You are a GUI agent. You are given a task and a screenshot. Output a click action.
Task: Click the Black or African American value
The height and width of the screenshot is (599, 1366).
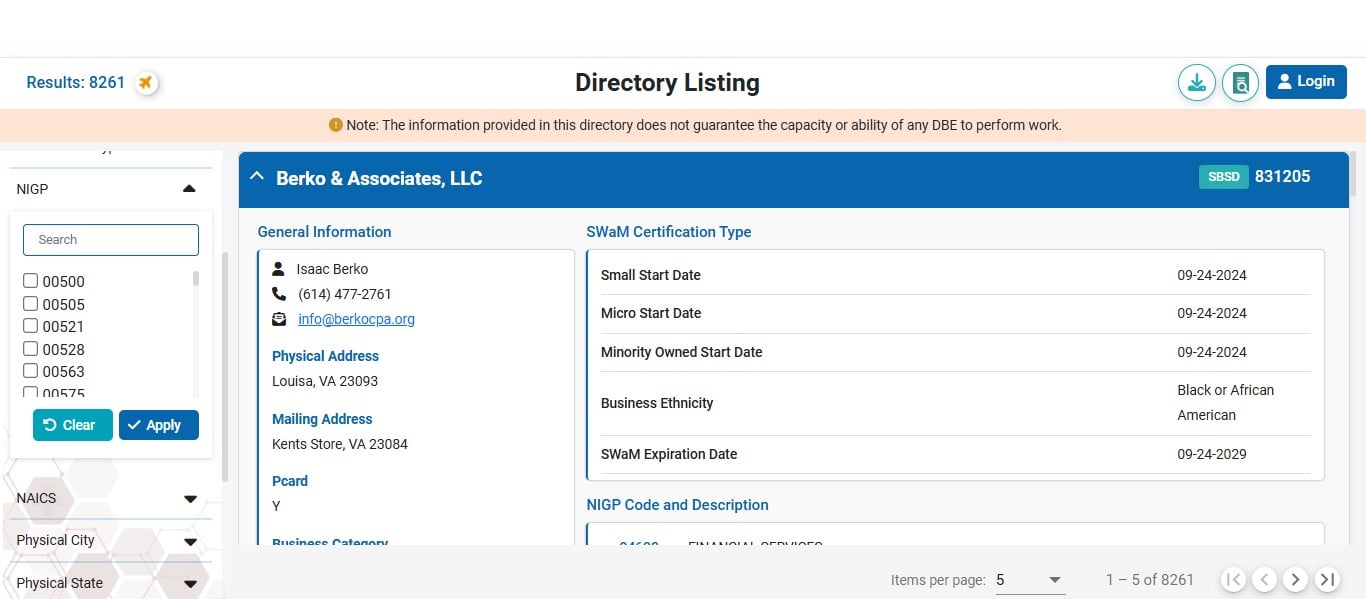1226,403
